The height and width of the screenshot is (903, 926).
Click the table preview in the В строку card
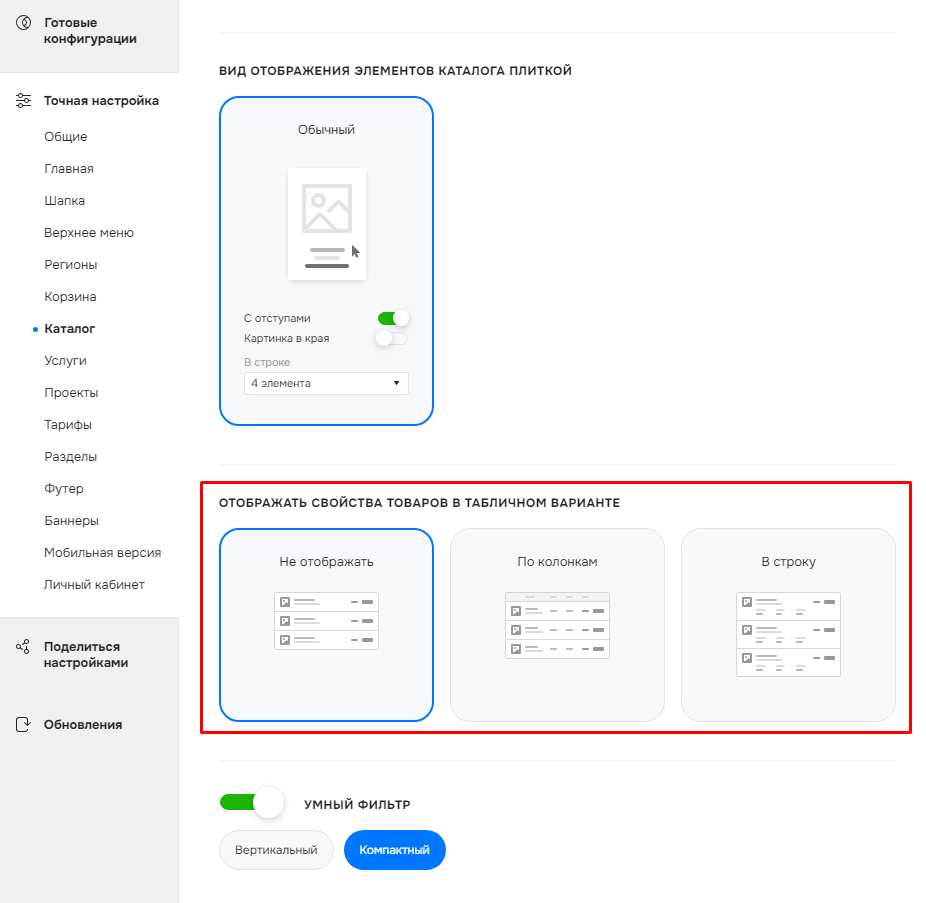pos(788,634)
